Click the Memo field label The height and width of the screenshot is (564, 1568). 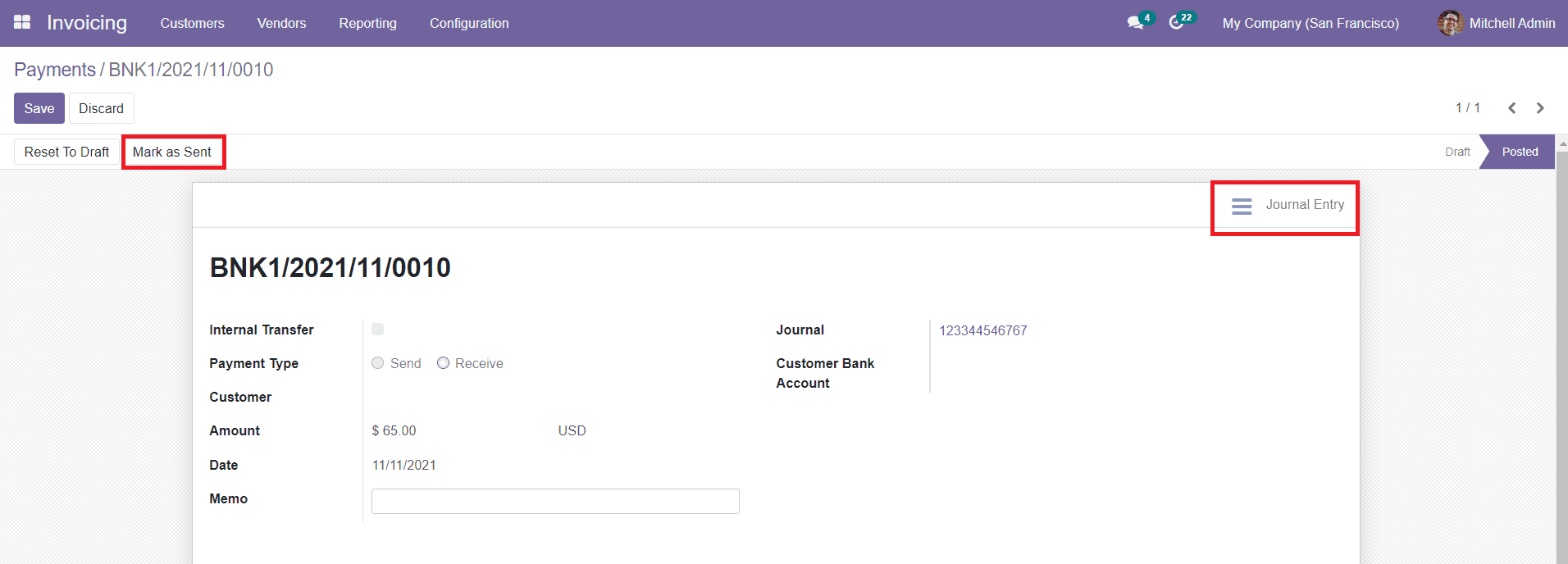tap(228, 498)
